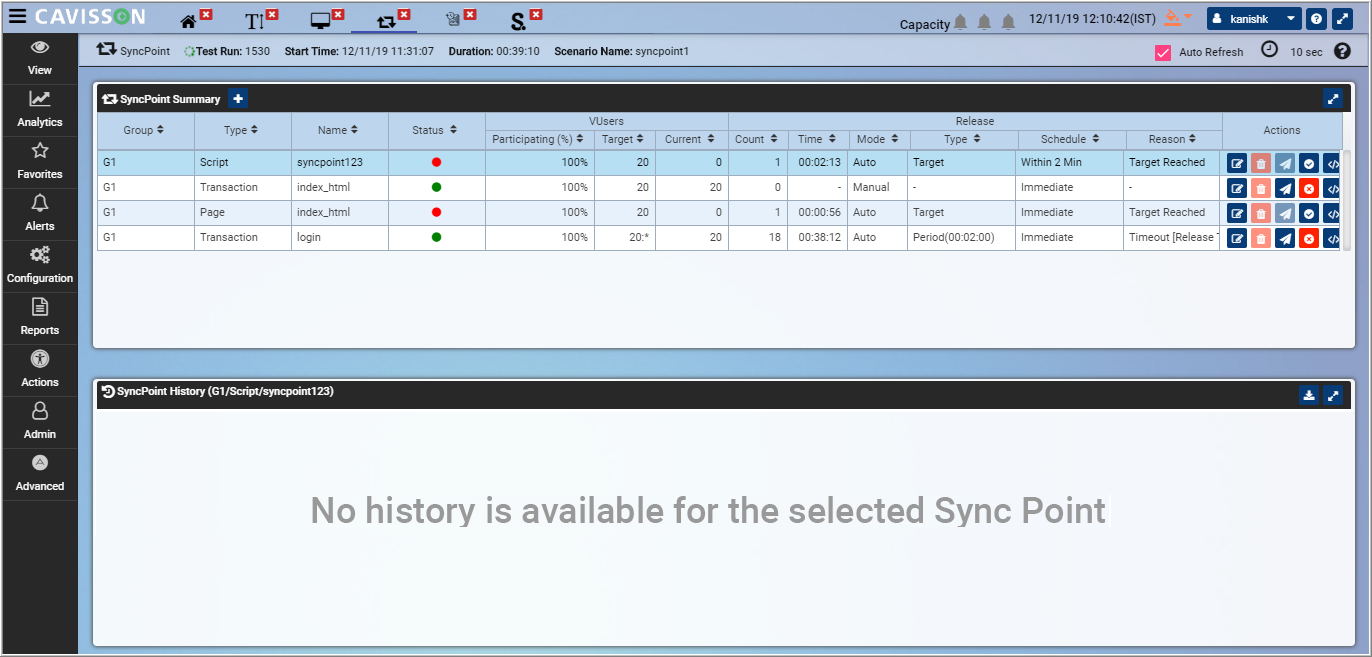Open Admin in the sidebar
1372x657 pixels.
40,422
